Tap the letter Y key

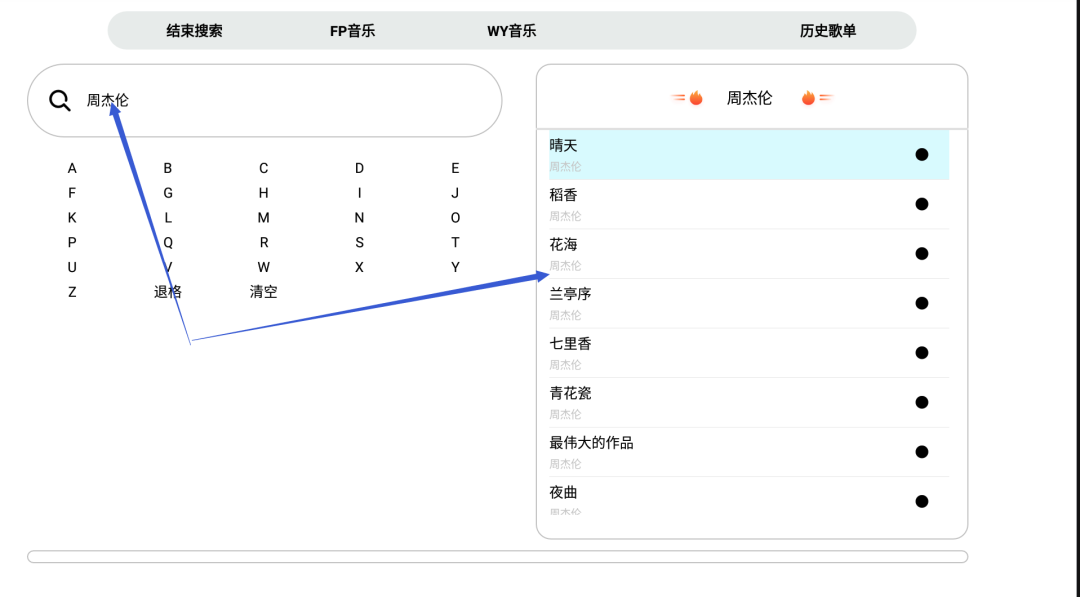(455, 267)
